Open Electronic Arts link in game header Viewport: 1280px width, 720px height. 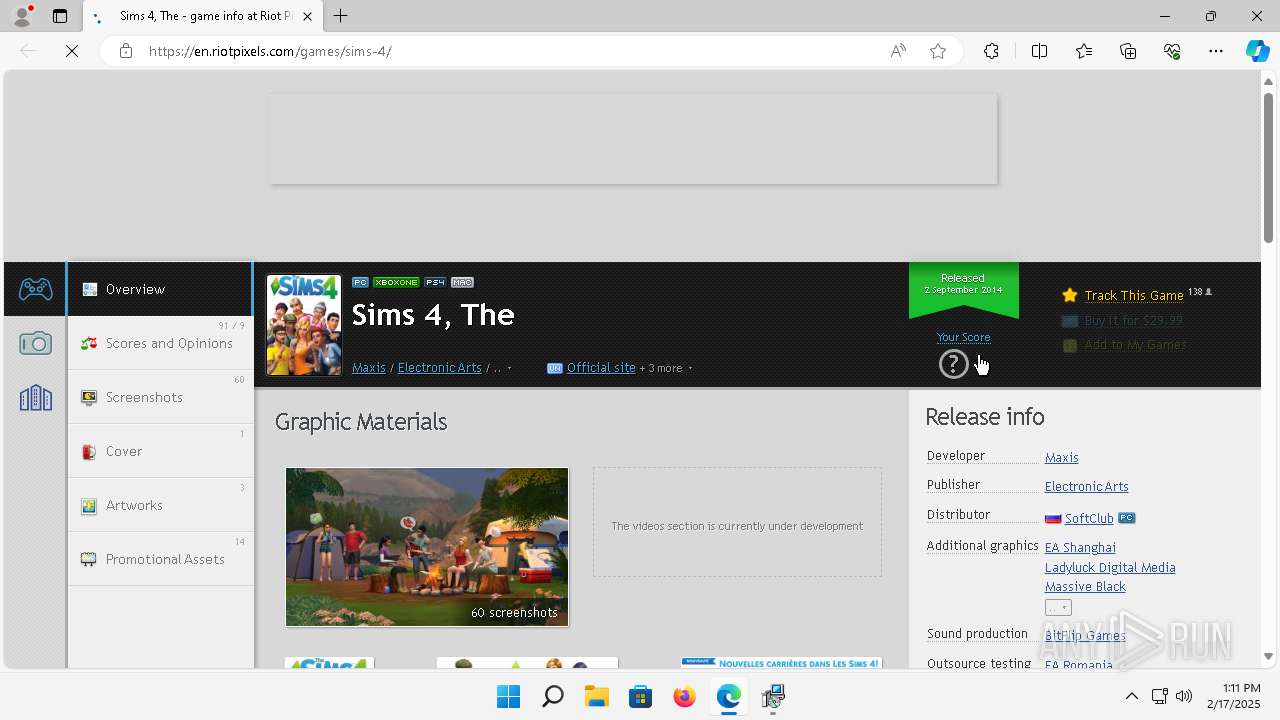pos(440,367)
